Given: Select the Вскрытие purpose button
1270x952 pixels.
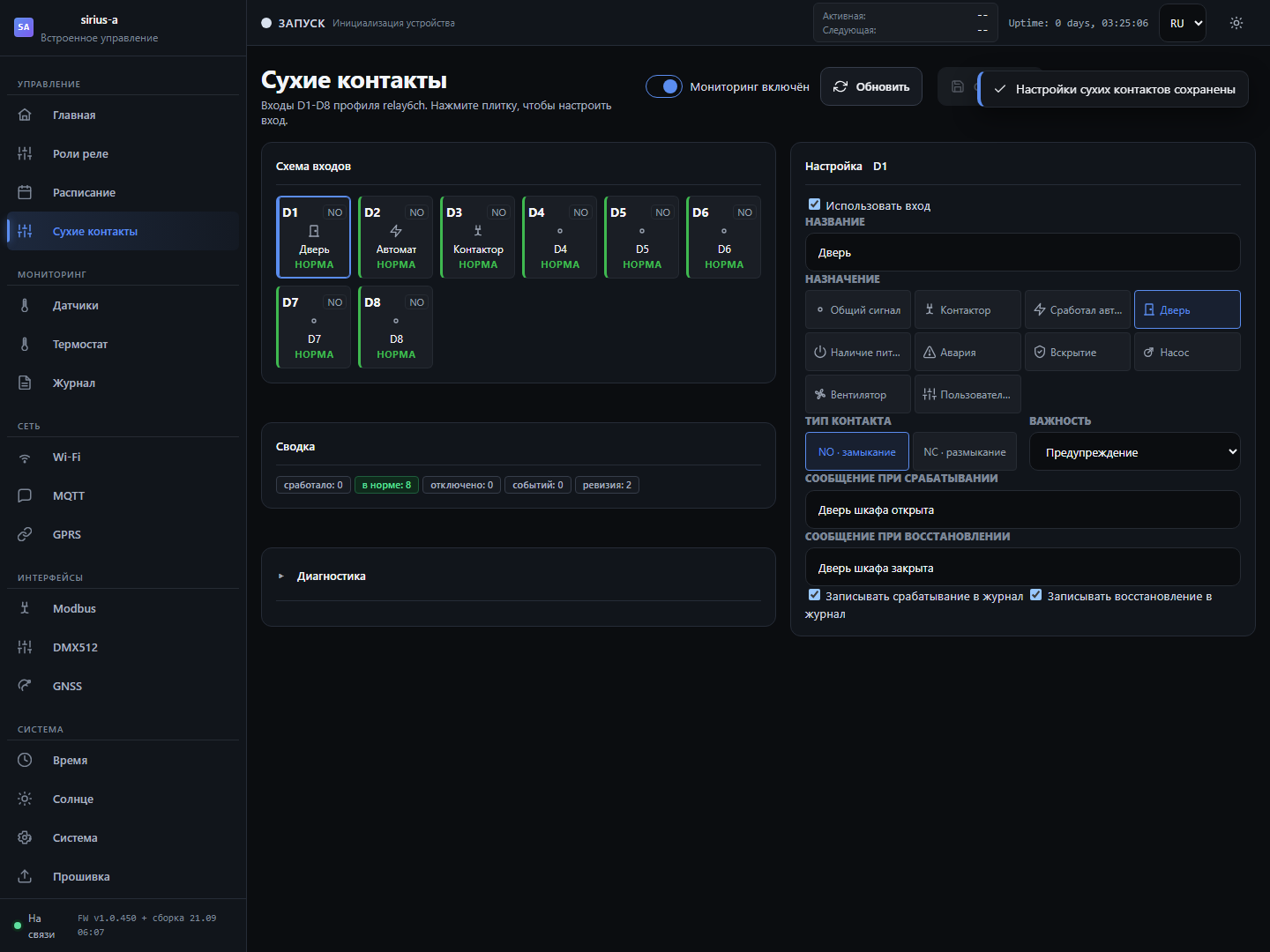Looking at the screenshot, I should 1078,352.
